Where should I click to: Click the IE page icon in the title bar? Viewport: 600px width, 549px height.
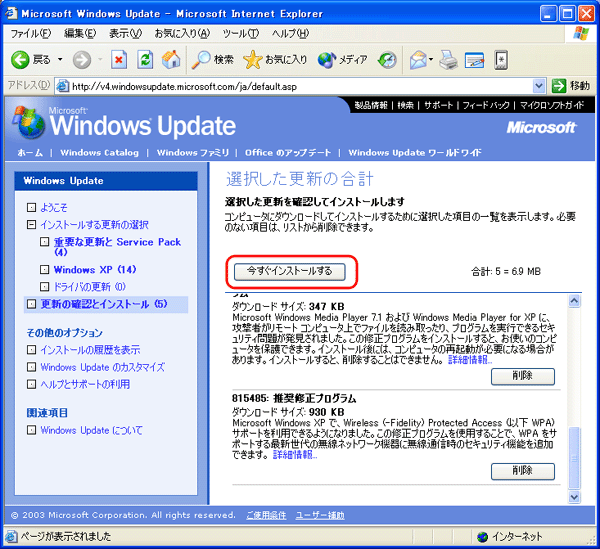11,13
